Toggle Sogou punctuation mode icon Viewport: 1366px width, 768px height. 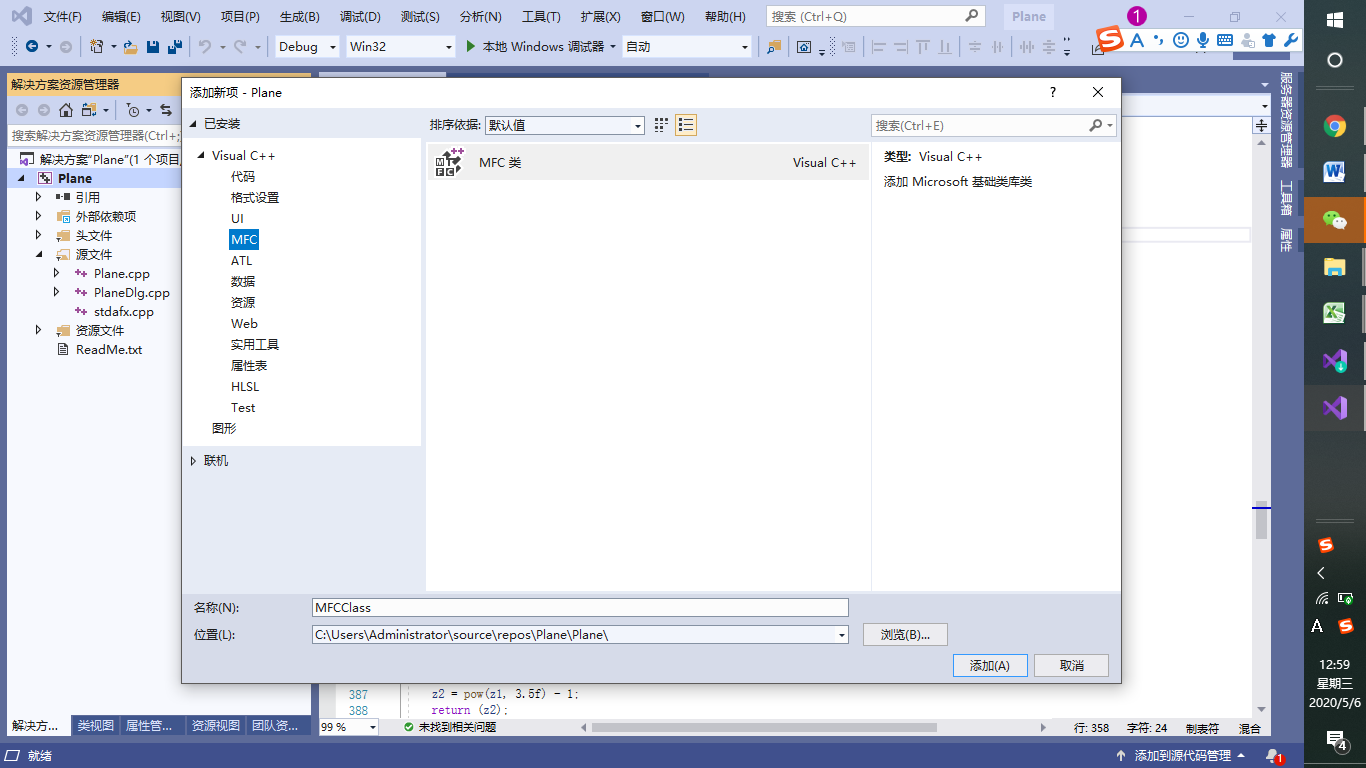1158,40
